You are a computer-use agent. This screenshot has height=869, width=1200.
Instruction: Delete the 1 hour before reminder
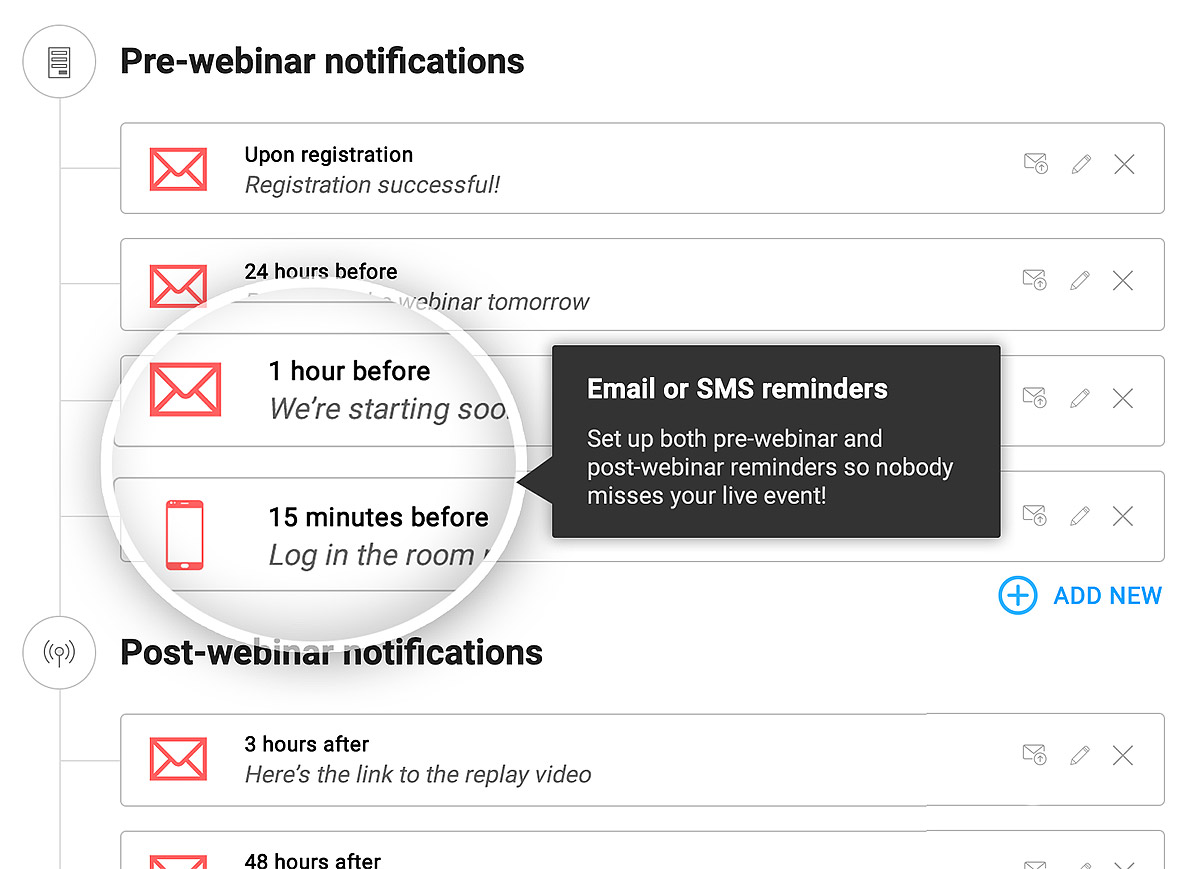coord(1124,399)
